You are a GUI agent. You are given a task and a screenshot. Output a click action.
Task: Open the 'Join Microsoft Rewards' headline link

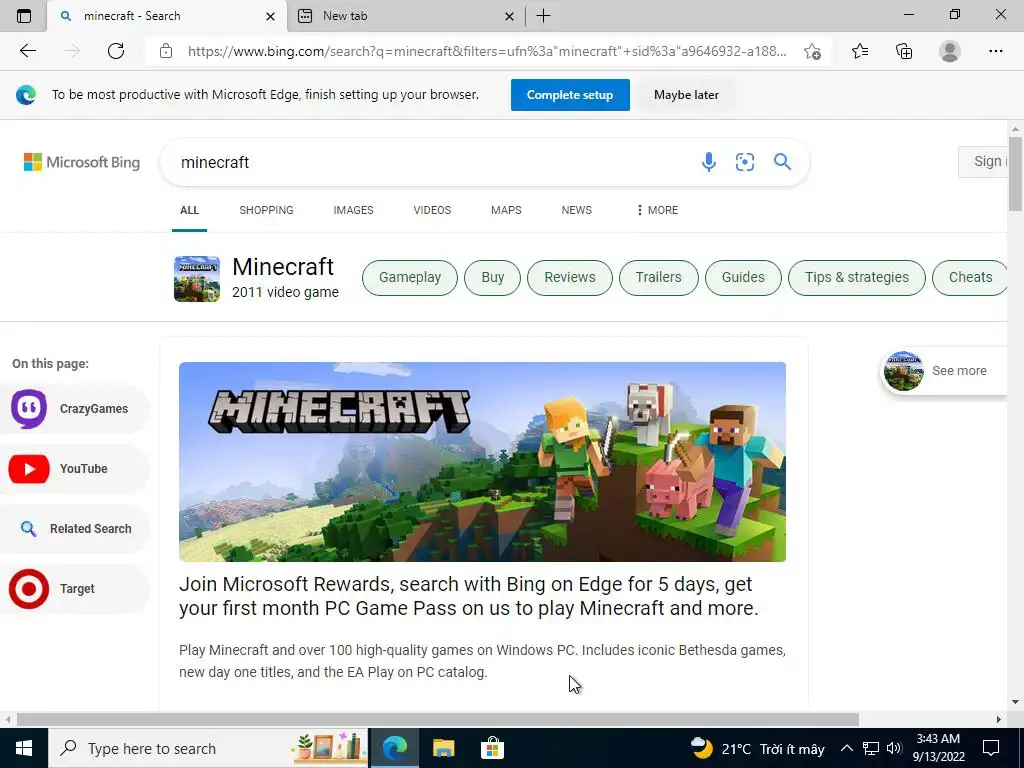[469, 596]
